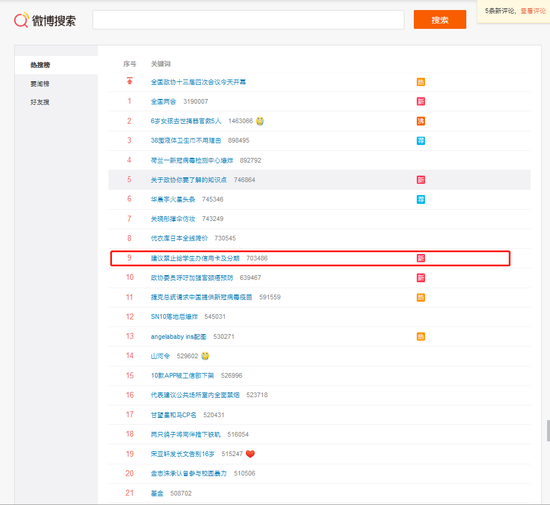
Task: Click the vertical page scrollbar thumb
Action: point(548,431)
